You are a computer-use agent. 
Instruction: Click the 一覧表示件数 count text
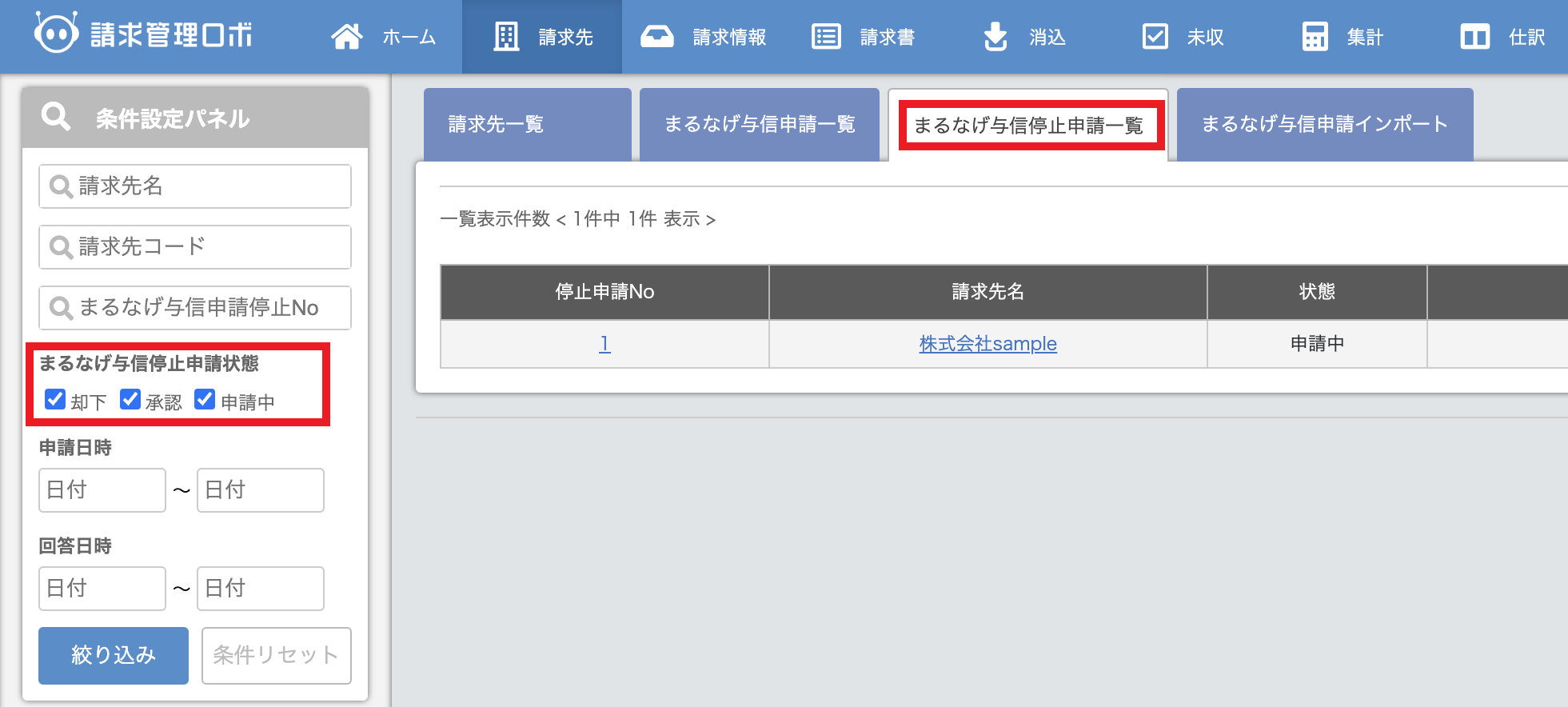(577, 219)
